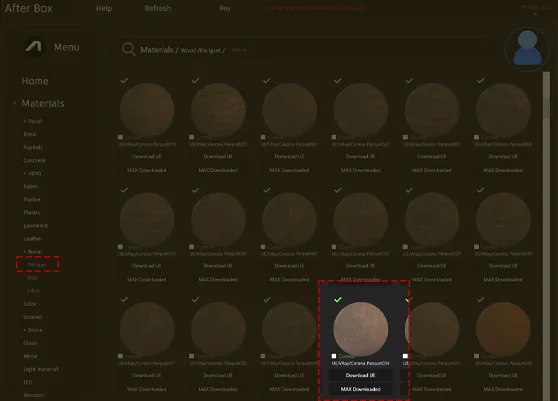Tick the Corona checkbox for Parquet019

120,137
